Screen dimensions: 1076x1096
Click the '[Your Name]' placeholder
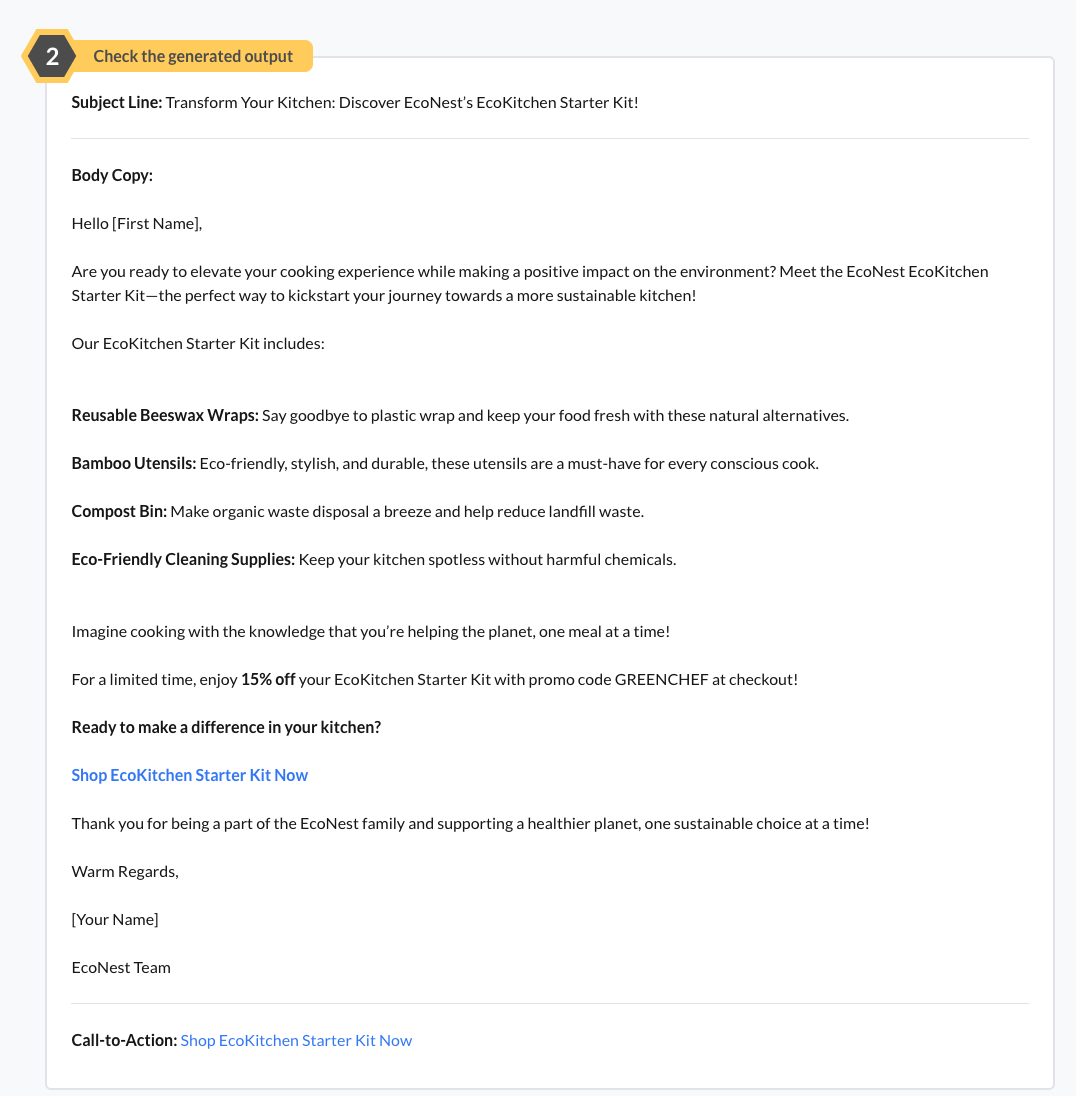pyautogui.click(x=115, y=919)
